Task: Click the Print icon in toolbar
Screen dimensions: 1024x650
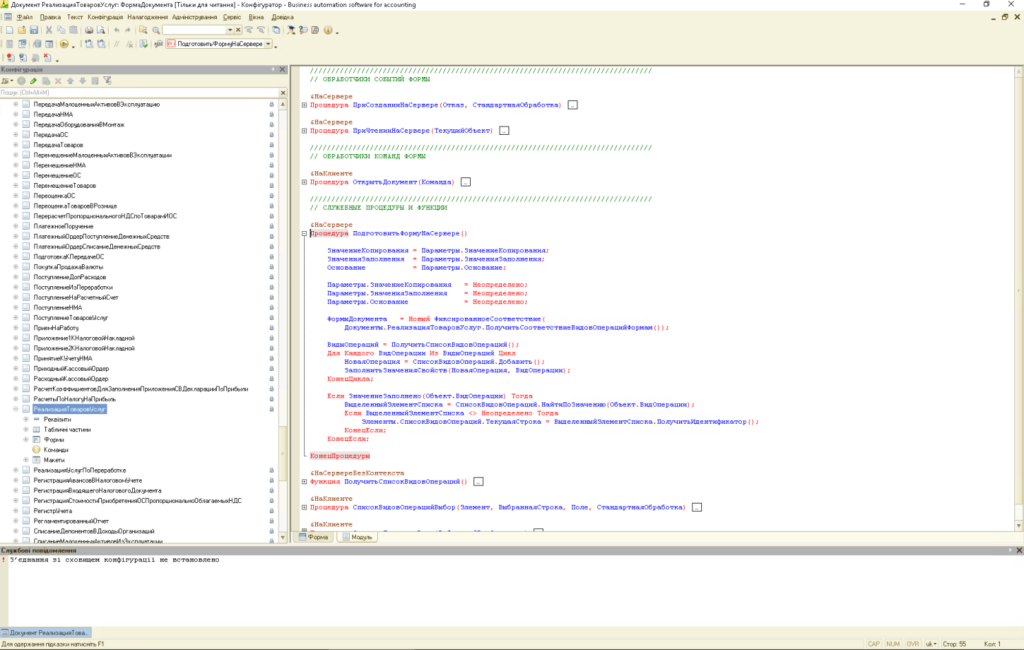Action: tap(88, 31)
